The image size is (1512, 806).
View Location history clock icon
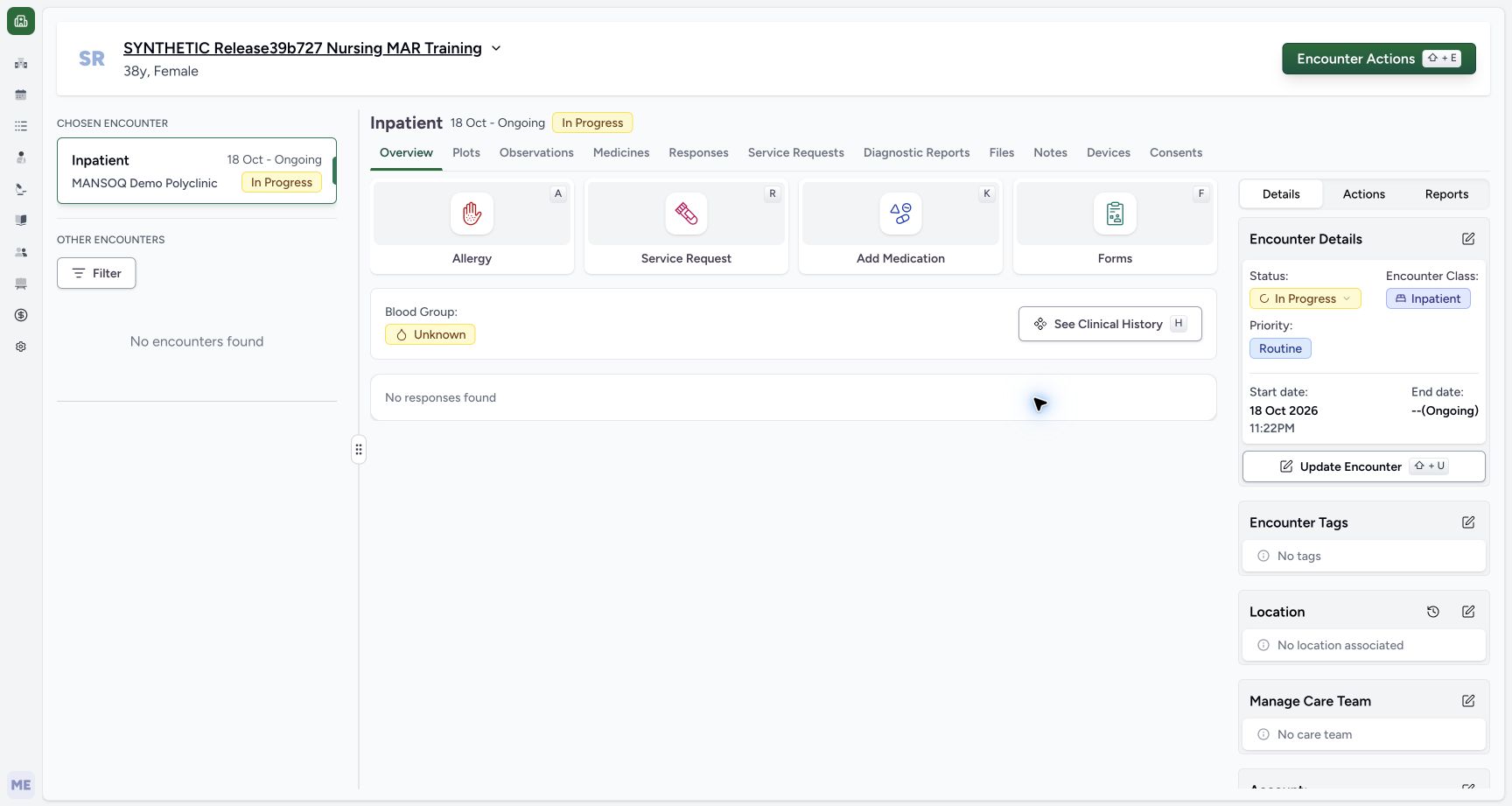1433,612
